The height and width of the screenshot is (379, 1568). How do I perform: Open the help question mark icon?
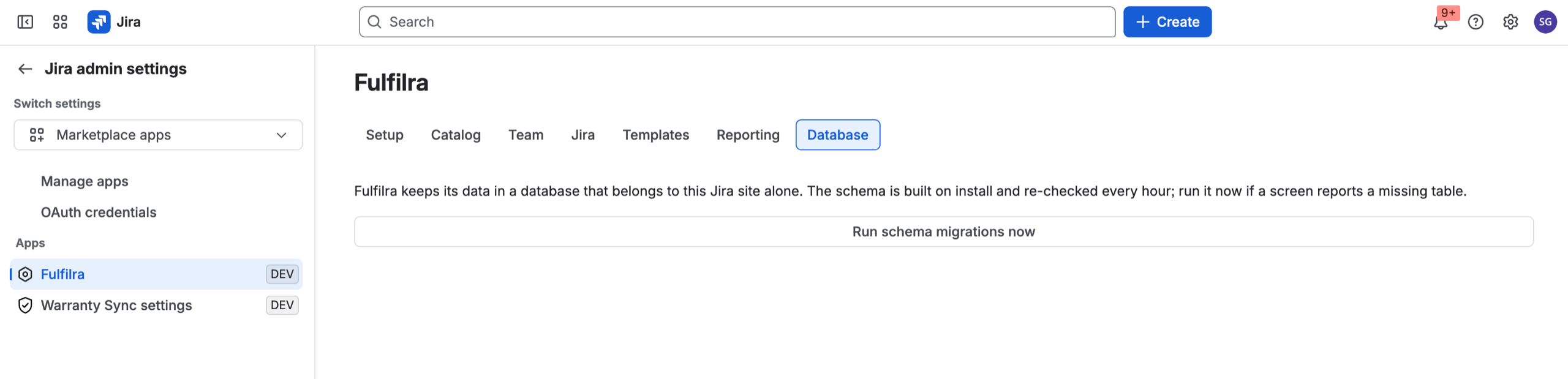[x=1476, y=22]
